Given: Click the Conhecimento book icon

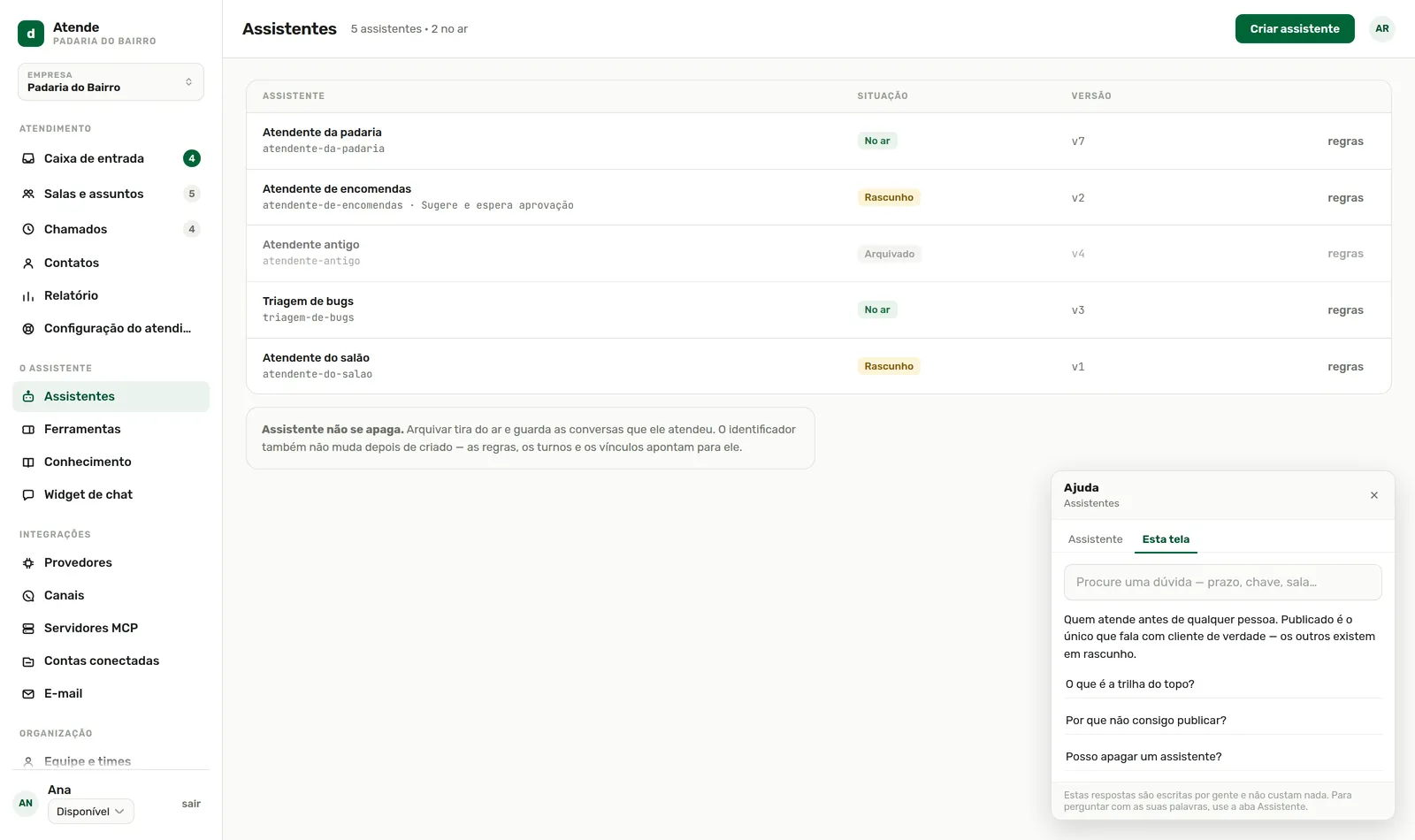Looking at the screenshot, I should [x=28, y=462].
